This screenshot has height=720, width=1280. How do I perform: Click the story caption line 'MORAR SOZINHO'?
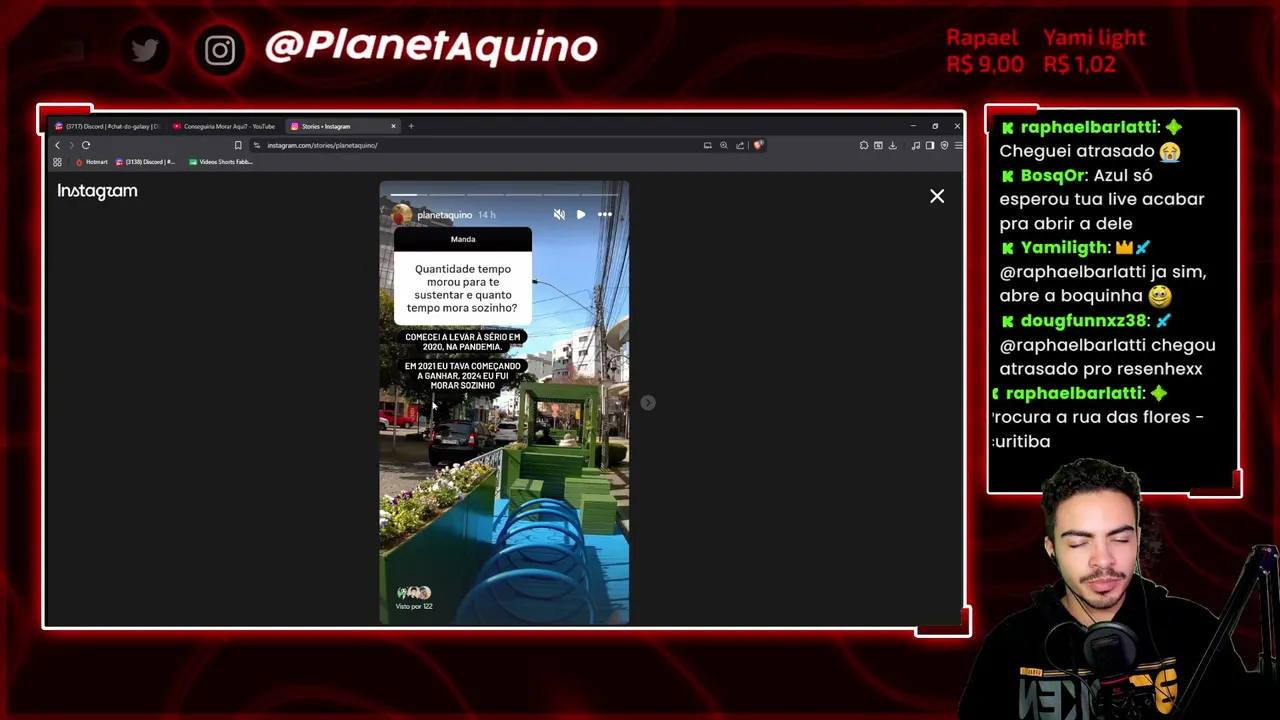pyautogui.click(x=463, y=386)
